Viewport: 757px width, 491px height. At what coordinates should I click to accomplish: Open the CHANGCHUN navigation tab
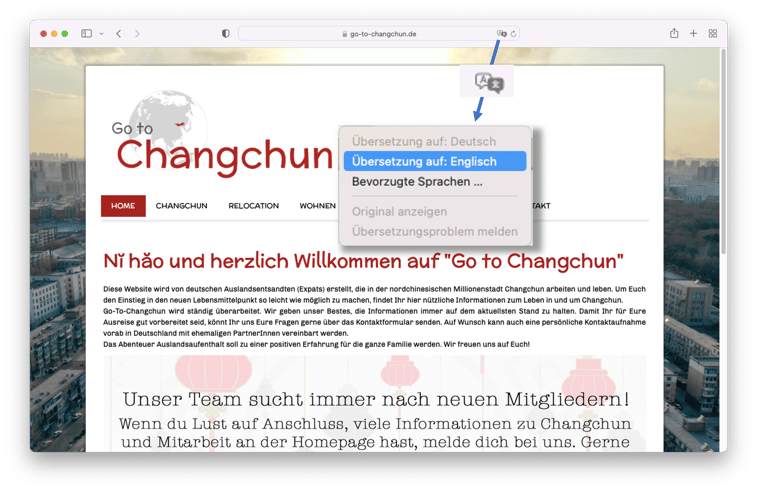coord(182,206)
